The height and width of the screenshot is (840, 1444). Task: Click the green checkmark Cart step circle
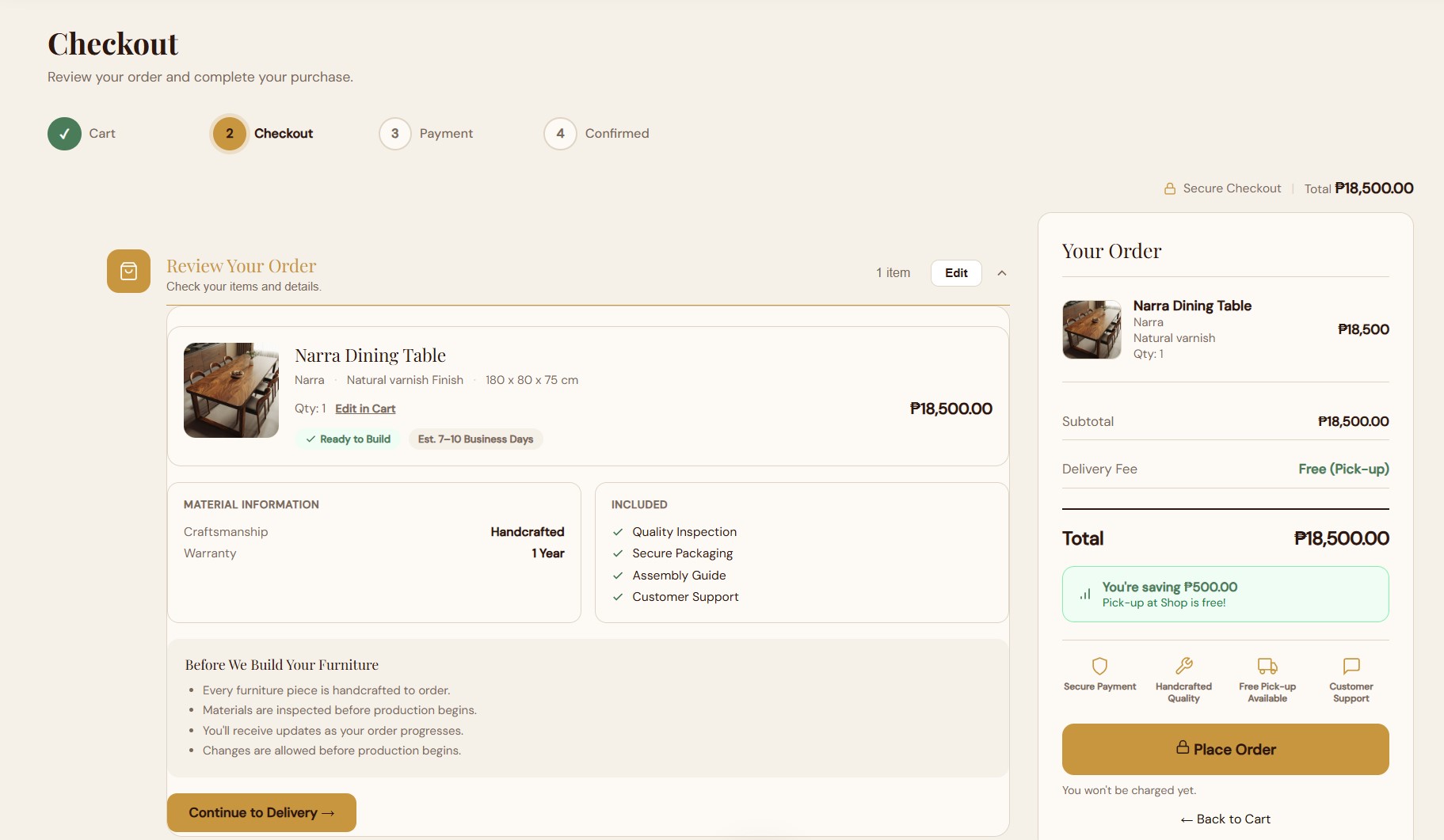[x=64, y=133]
